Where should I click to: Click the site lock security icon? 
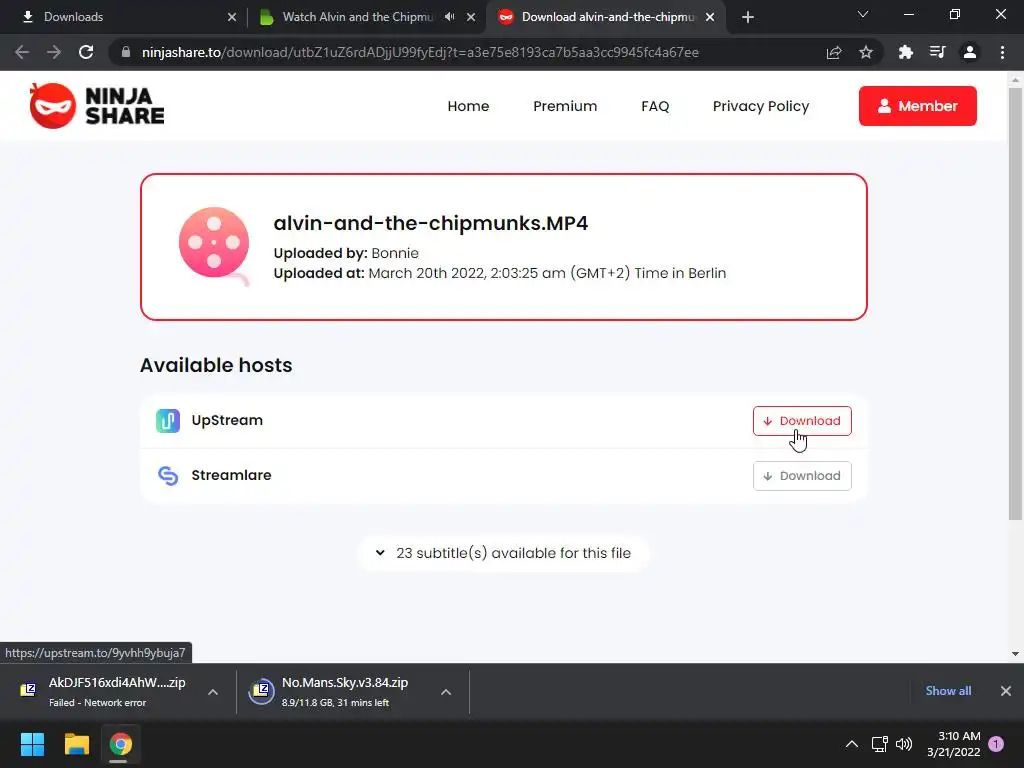pyautogui.click(x=125, y=52)
